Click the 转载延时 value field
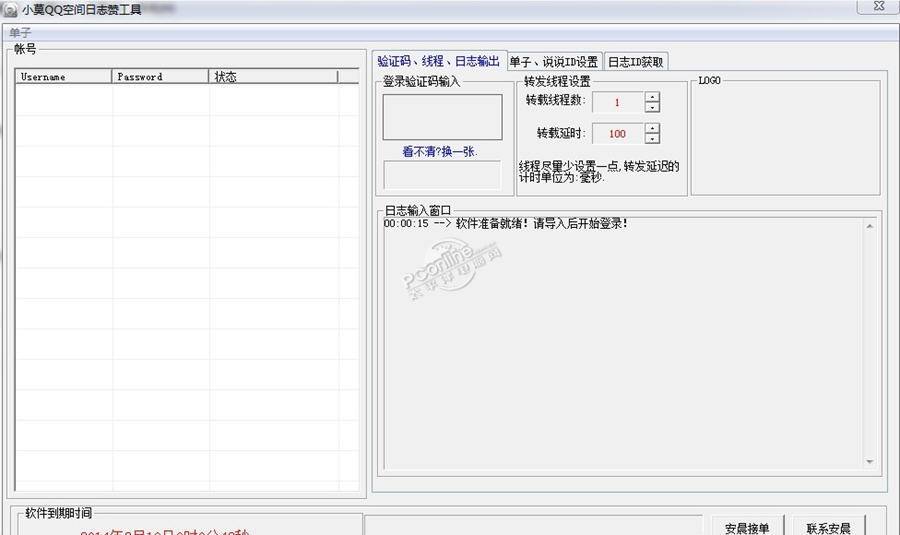Viewport: 900px width, 535px height. pos(618,134)
